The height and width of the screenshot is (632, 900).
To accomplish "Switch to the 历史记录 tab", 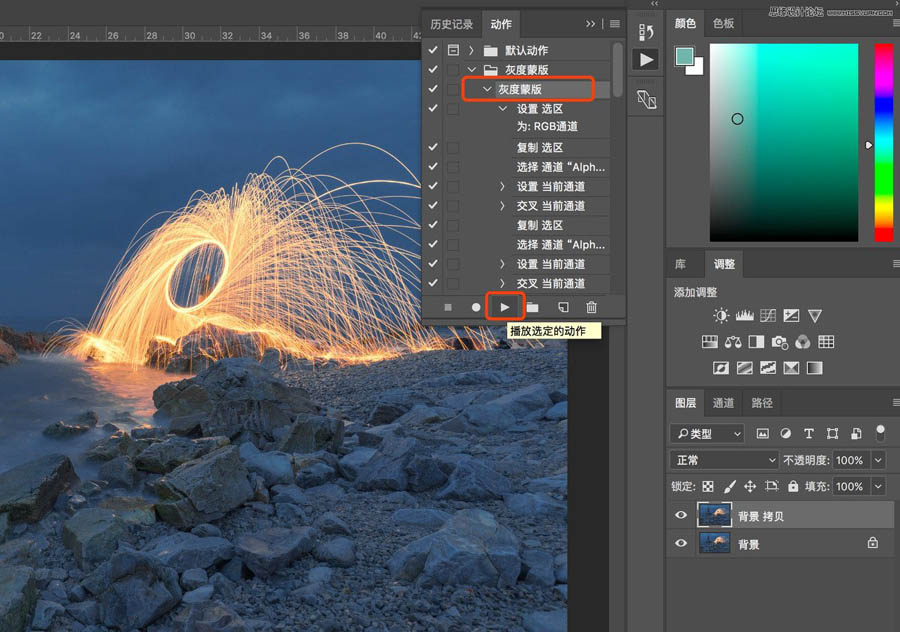I will 451,24.
